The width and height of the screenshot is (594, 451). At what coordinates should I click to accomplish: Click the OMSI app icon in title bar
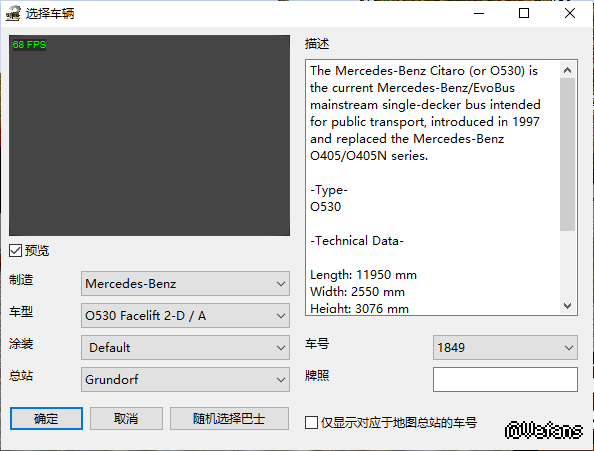coord(13,13)
